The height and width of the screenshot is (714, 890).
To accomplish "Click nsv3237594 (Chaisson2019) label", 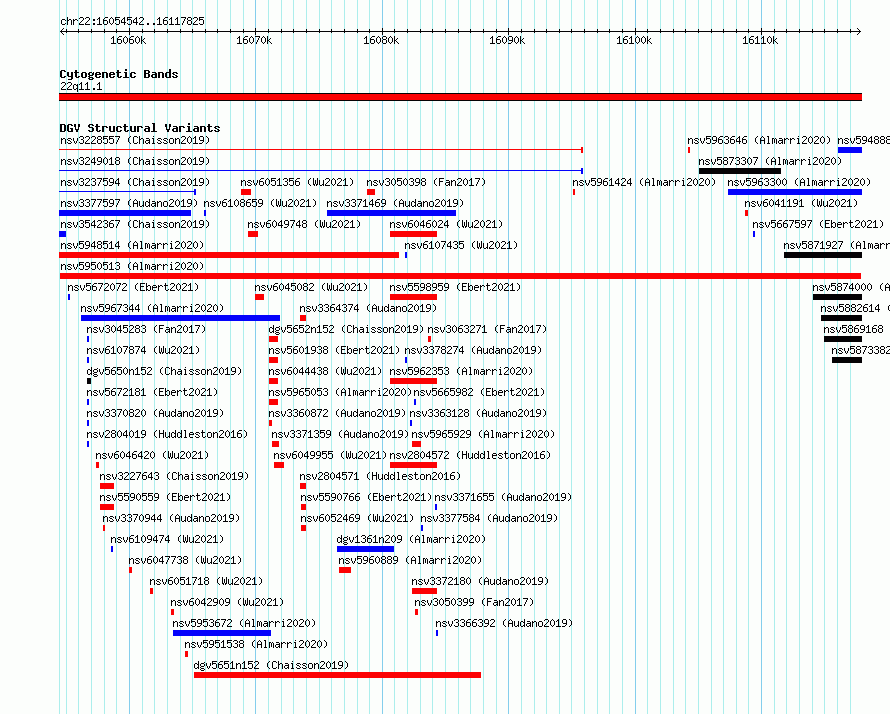I will 135,182.
